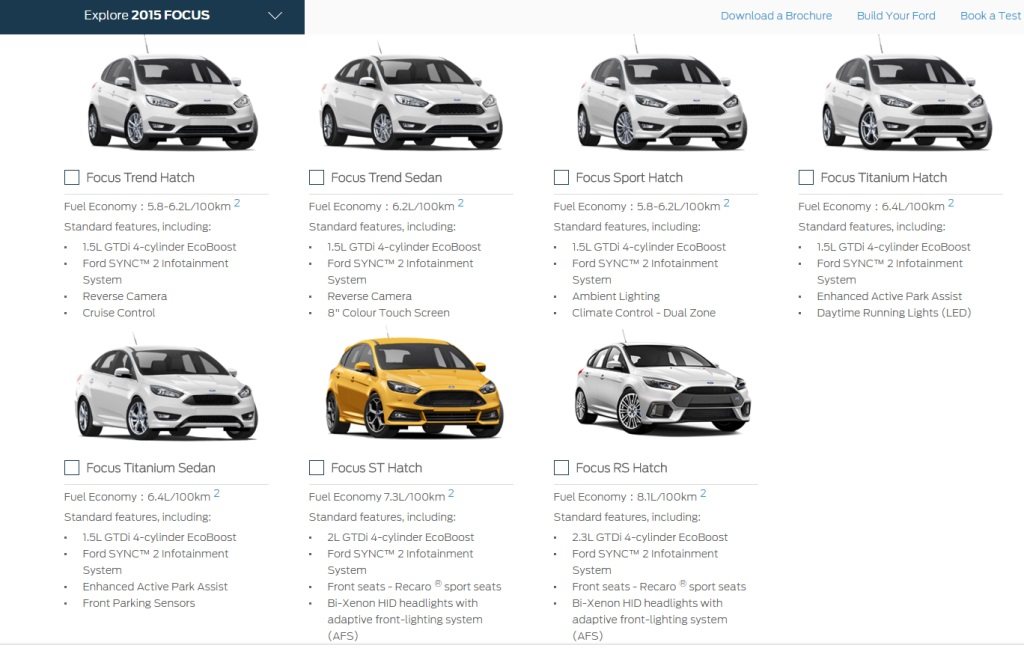Expand the Explore 2015 Focus dropdown
The height and width of the screenshot is (651, 1024).
point(152,16)
